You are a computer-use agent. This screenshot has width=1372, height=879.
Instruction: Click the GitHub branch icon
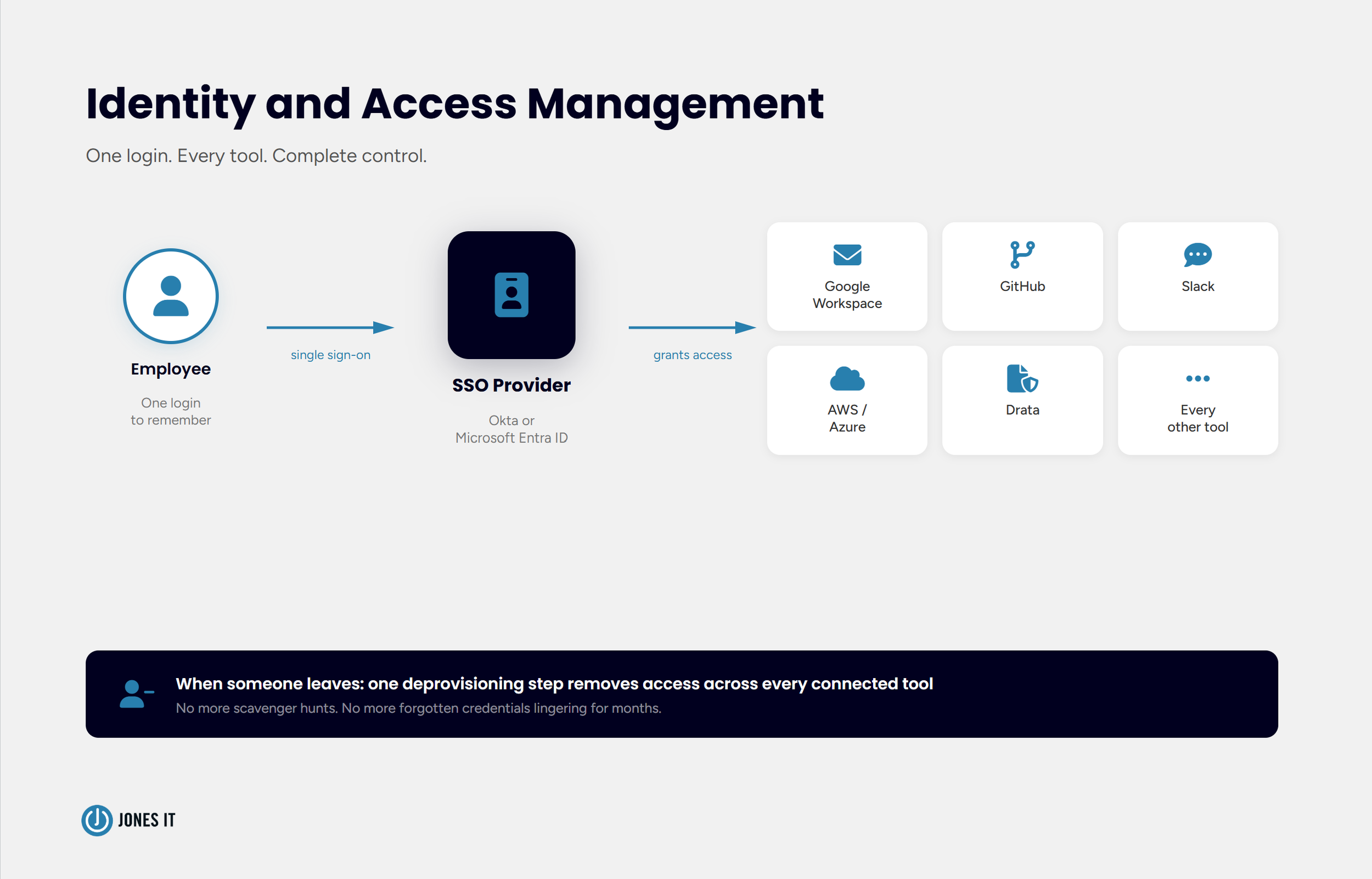click(1022, 255)
